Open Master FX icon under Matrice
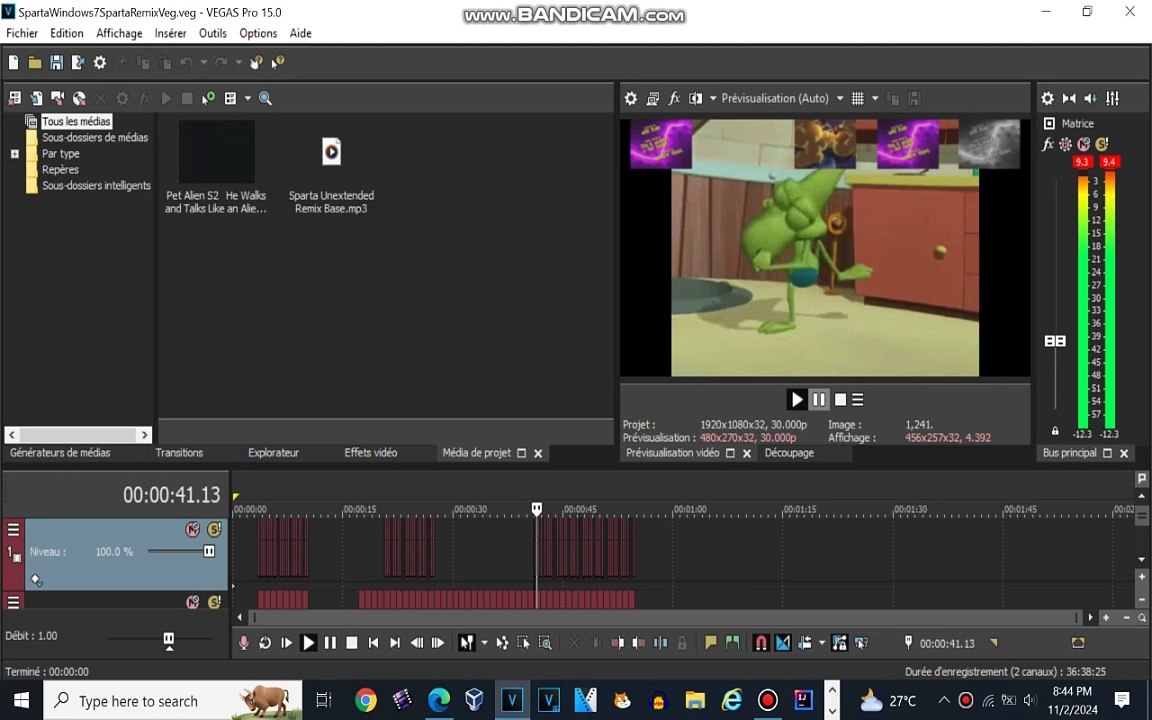This screenshot has width=1152, height=720. 1048,144
